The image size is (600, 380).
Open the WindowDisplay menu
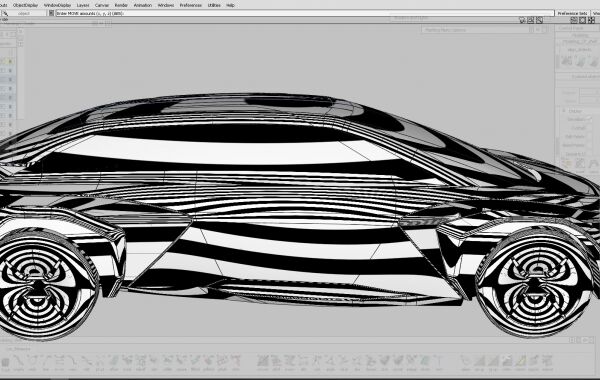57,5
